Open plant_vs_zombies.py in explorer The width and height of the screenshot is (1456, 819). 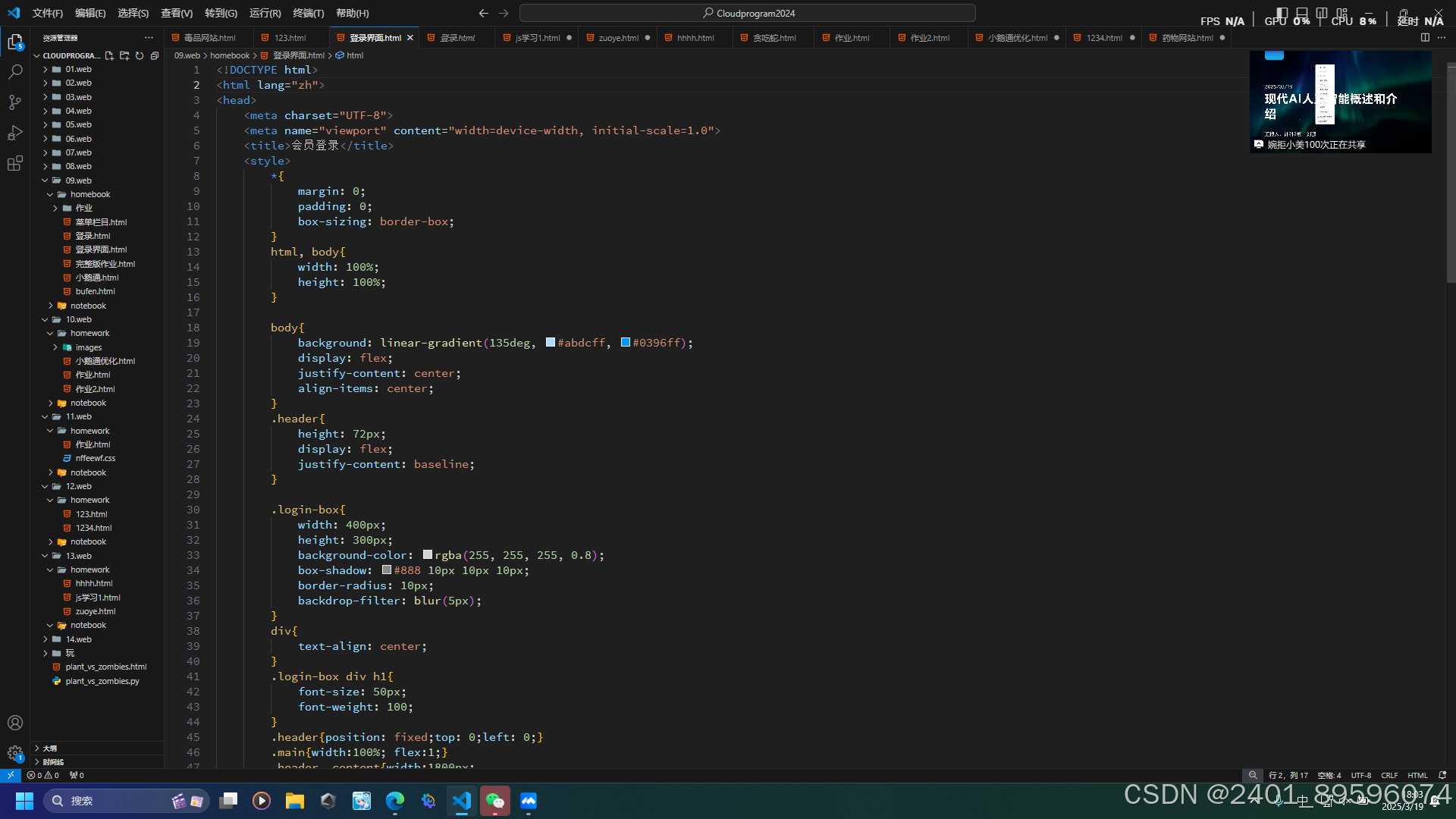coord(102,681)
